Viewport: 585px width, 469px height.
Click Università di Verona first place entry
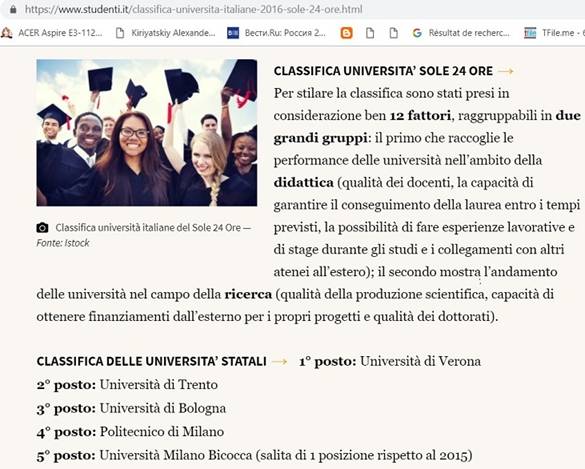click(390, 362)
